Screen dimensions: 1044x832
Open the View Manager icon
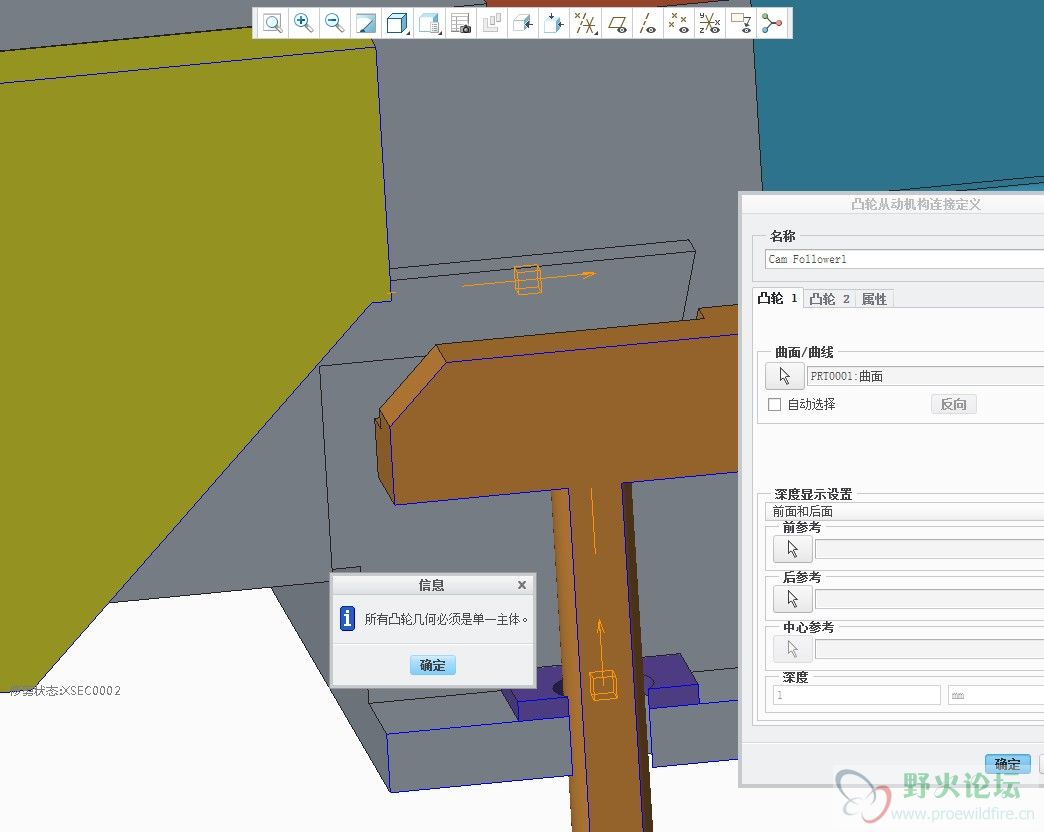click(461, 23)
